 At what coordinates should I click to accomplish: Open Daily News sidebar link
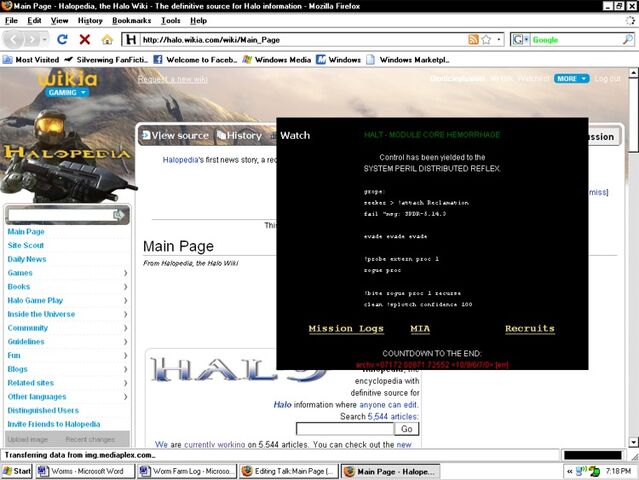(27, 259)
